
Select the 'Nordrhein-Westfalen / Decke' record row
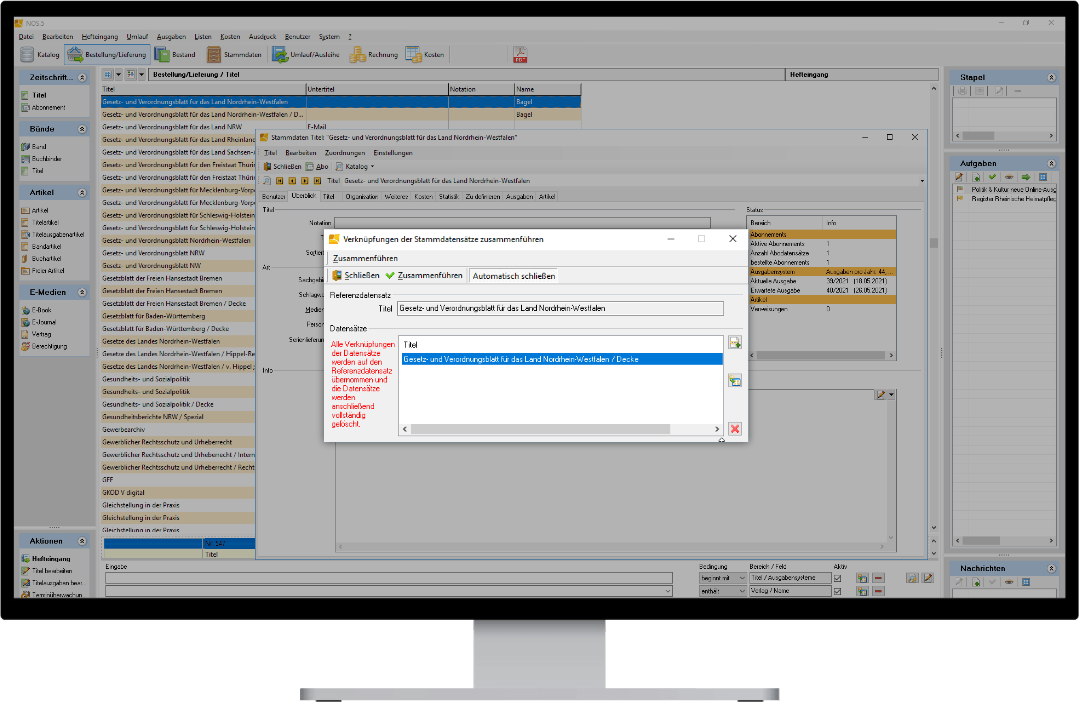click(x=562, y=359)
